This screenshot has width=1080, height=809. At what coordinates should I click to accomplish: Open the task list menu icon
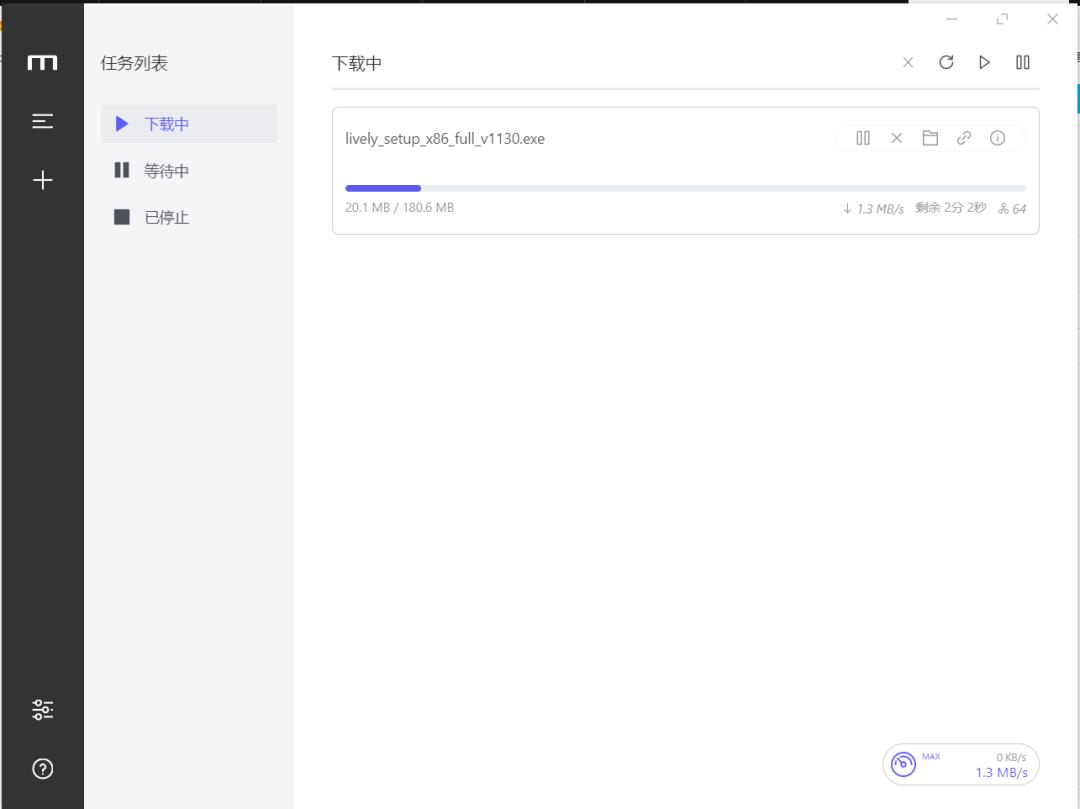pyautogui.click(x=42, y=121)
